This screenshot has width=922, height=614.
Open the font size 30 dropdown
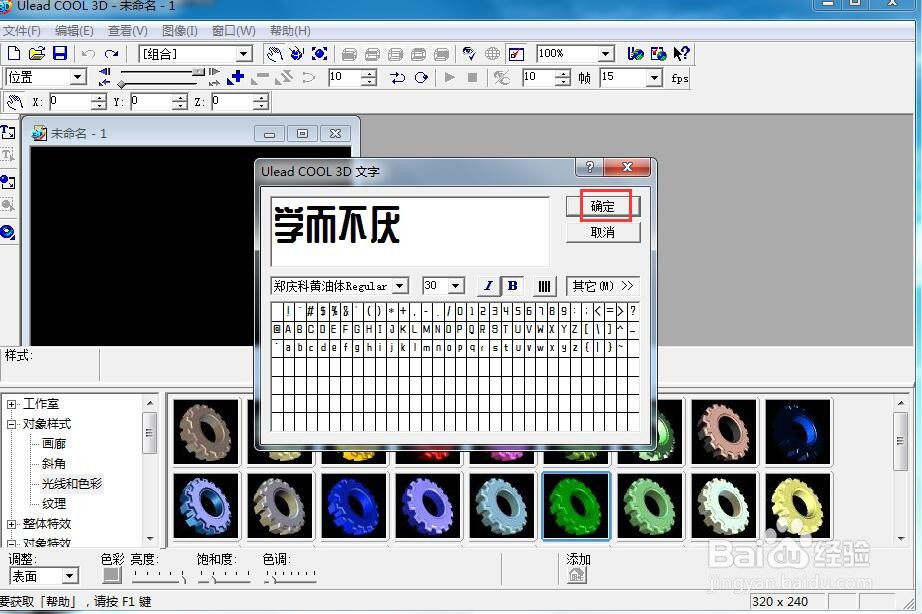[x=456, y=286]
